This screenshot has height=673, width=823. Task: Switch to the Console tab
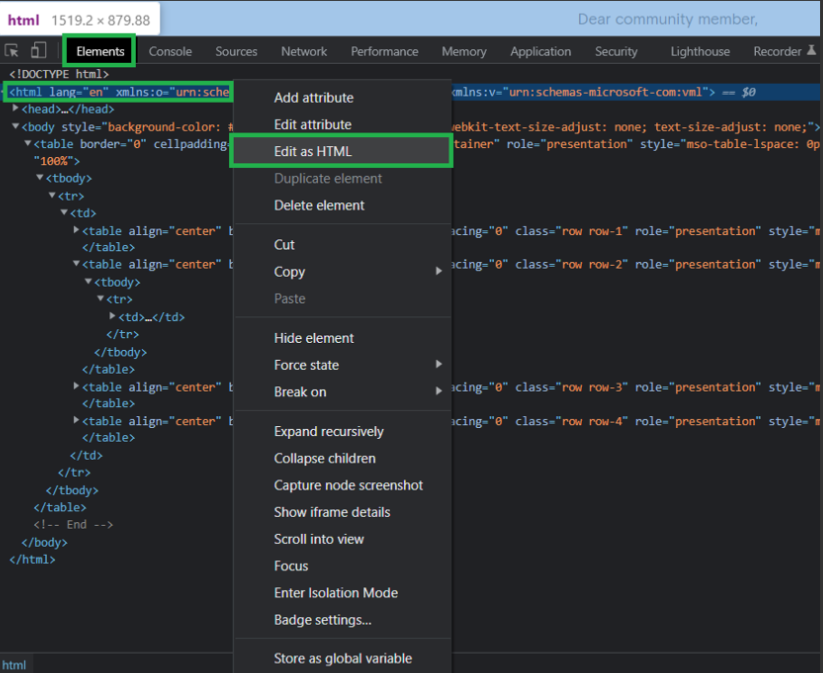click(170, 51)
